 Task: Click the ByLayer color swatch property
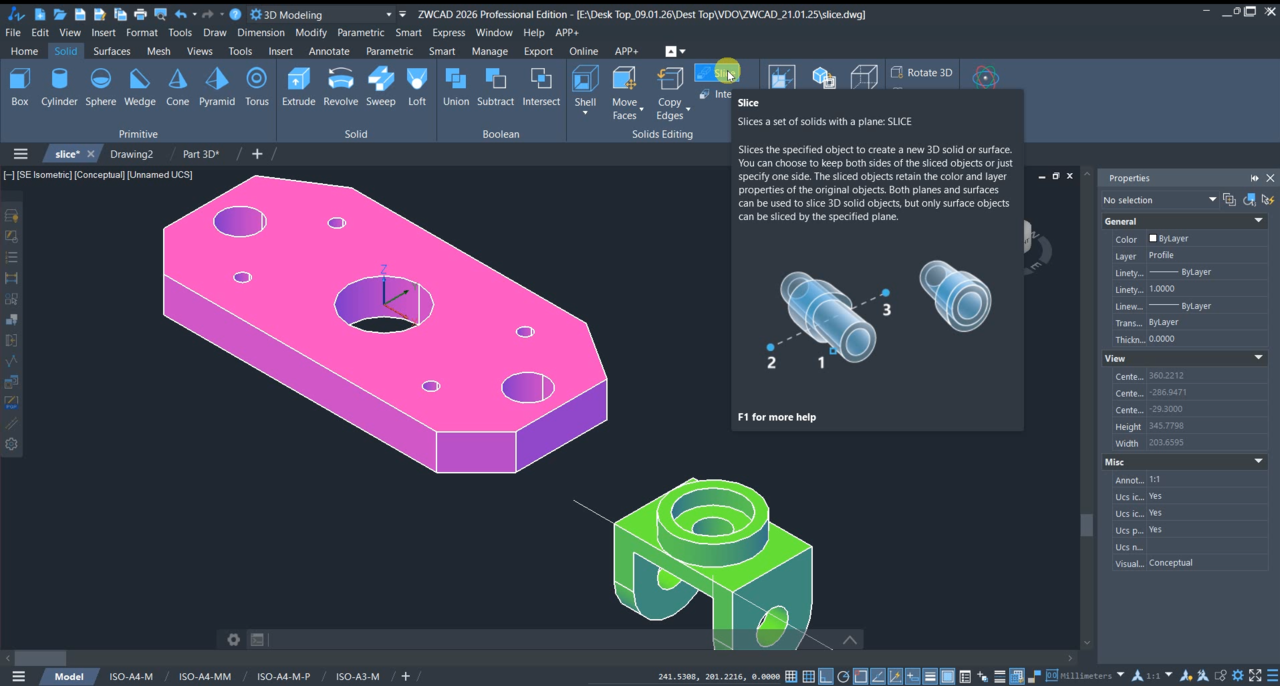[x=1153, y=239]
